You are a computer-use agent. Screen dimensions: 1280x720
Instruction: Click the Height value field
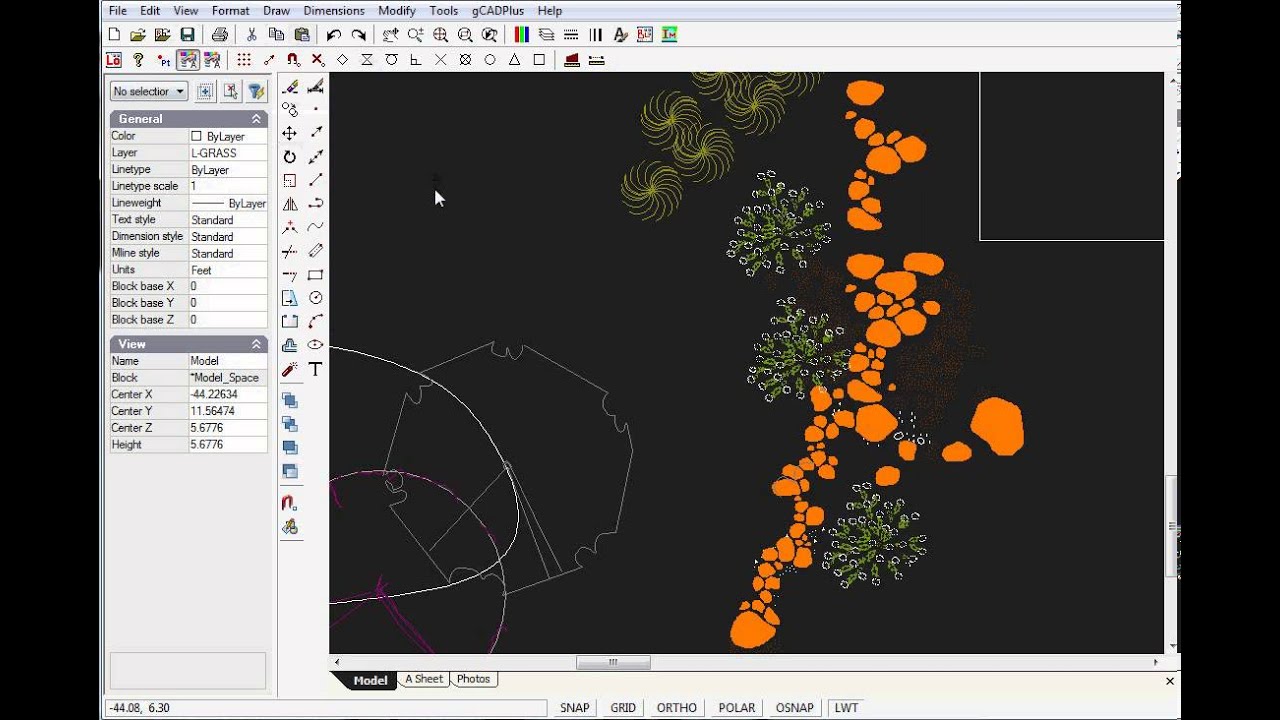coord(228,444)
